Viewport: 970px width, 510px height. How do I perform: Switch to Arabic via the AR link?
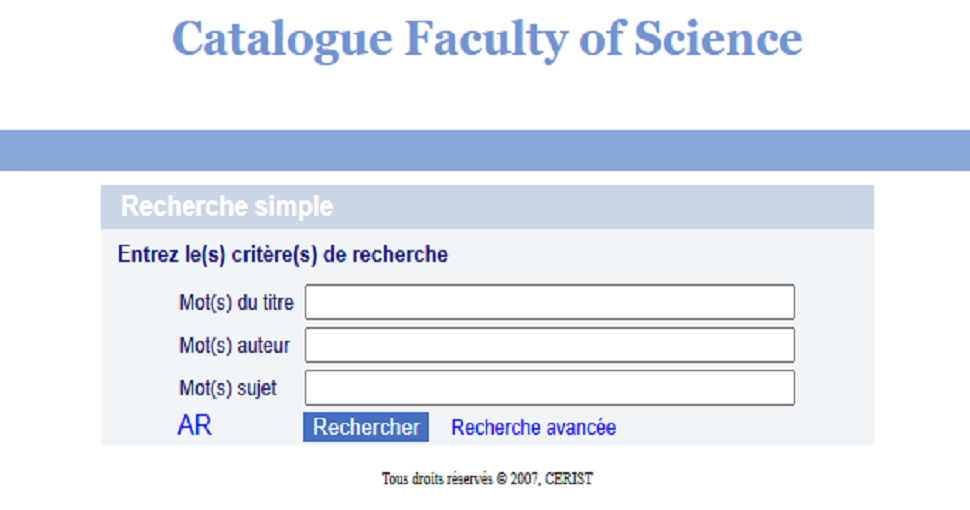(x=194, y=426)
